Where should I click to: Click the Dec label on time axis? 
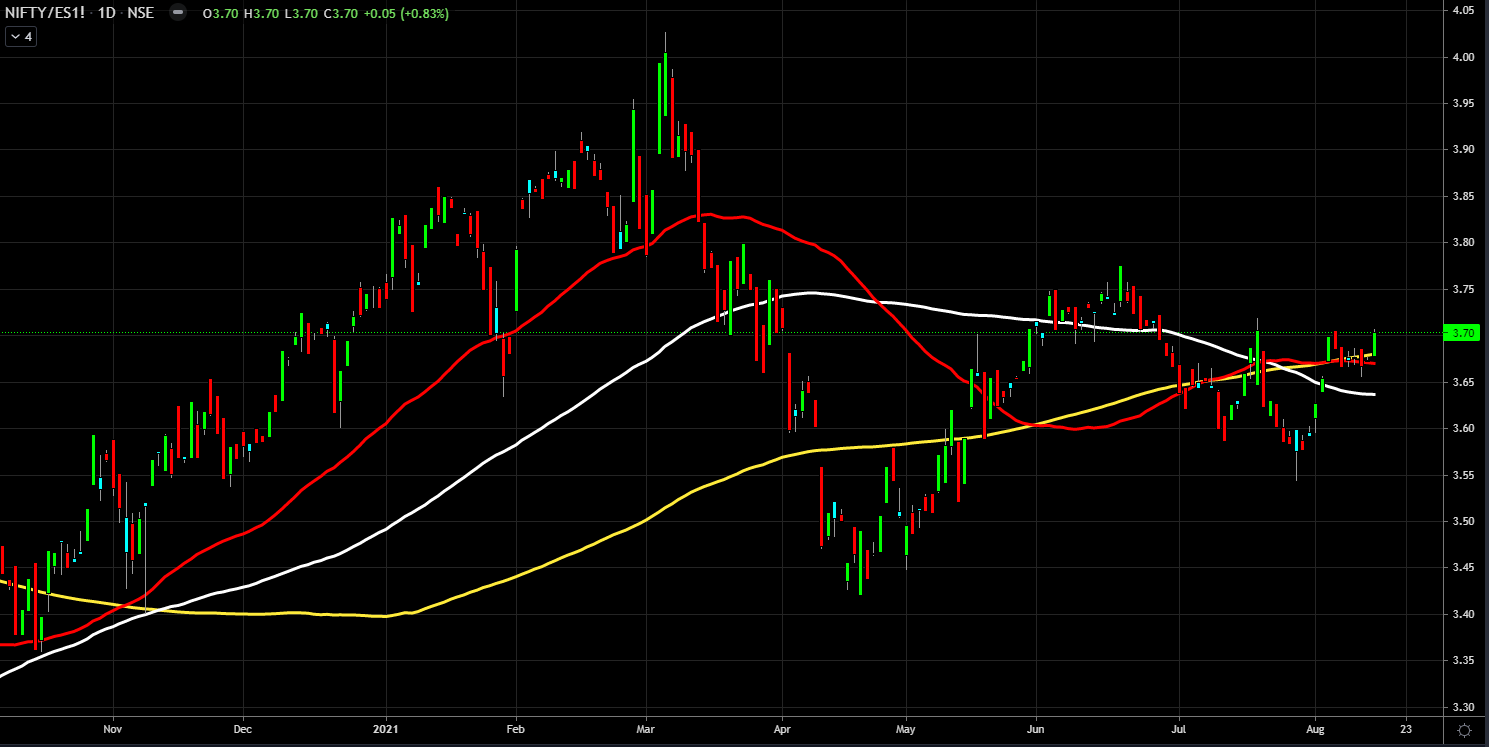pyautogui.click(x=243, y=730)
